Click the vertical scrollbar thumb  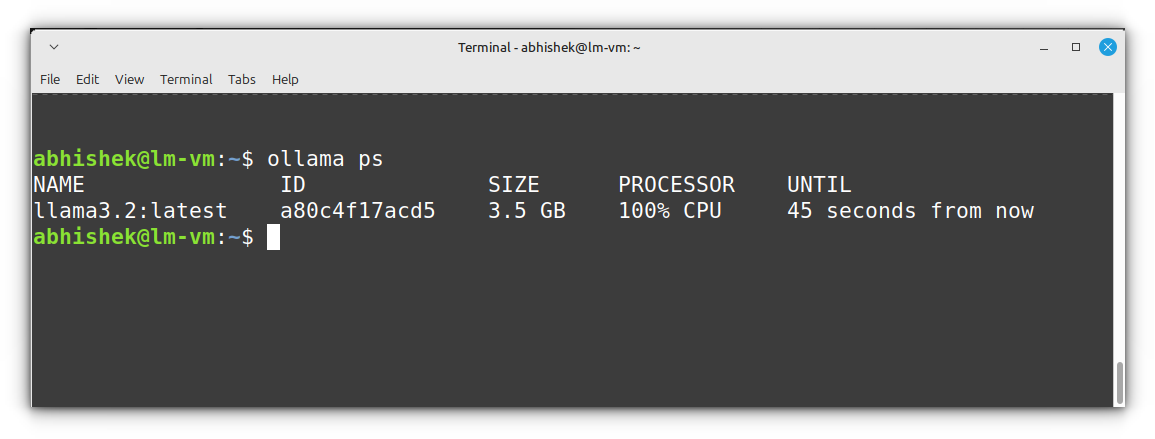1119,382
